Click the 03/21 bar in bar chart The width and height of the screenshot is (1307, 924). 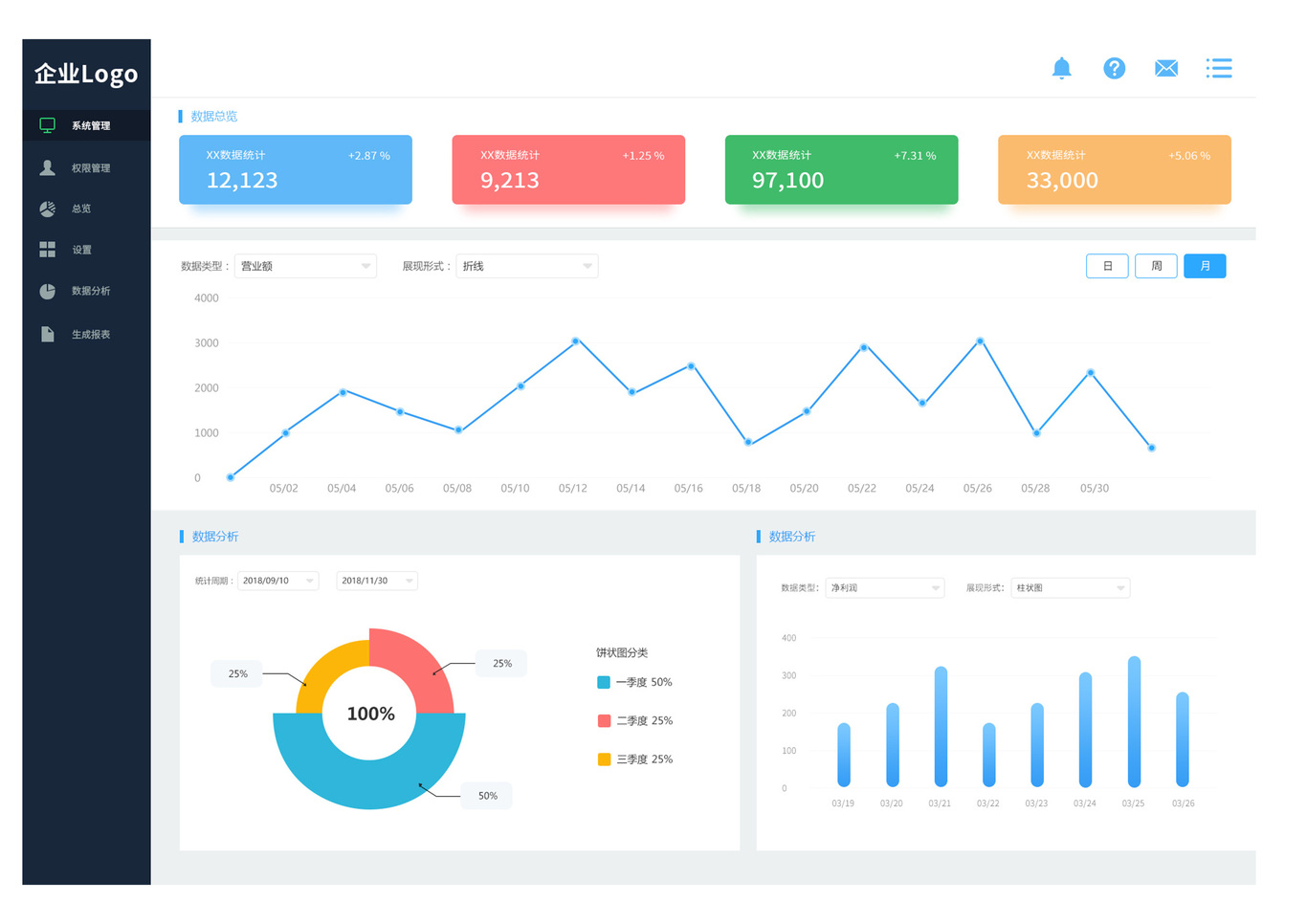[941, 727]
